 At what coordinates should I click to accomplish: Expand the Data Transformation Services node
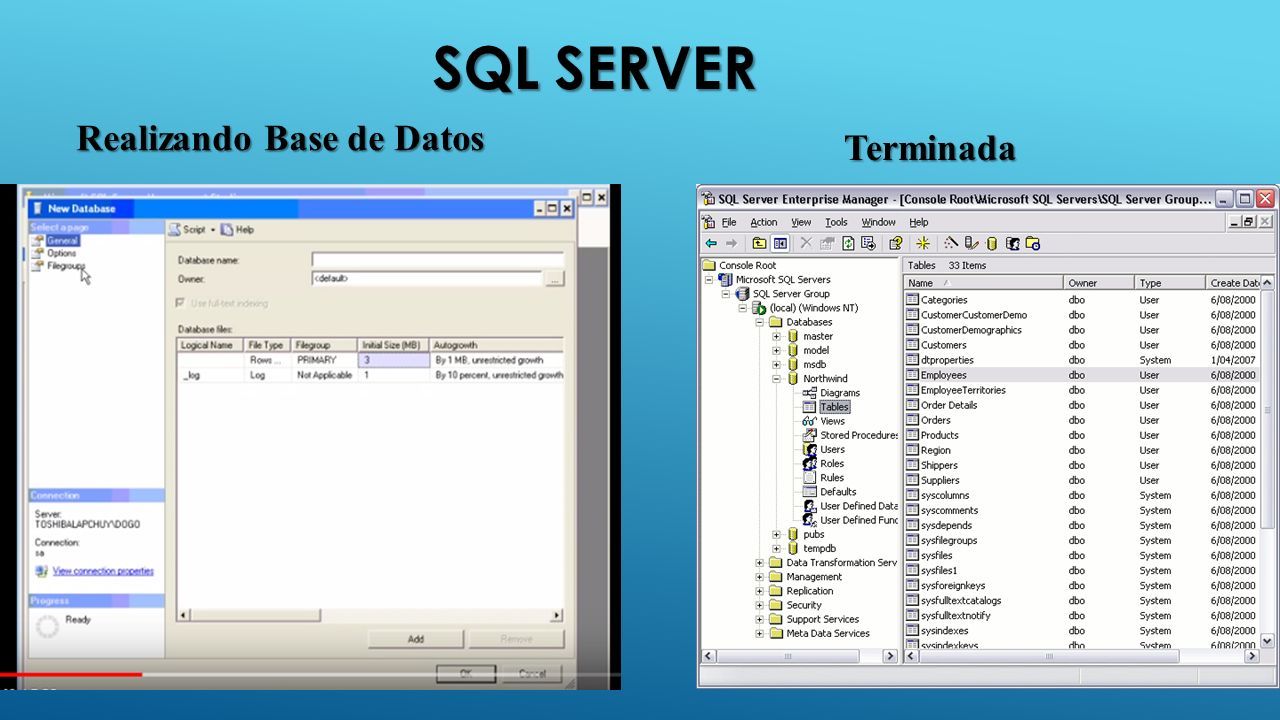[759, 562]
